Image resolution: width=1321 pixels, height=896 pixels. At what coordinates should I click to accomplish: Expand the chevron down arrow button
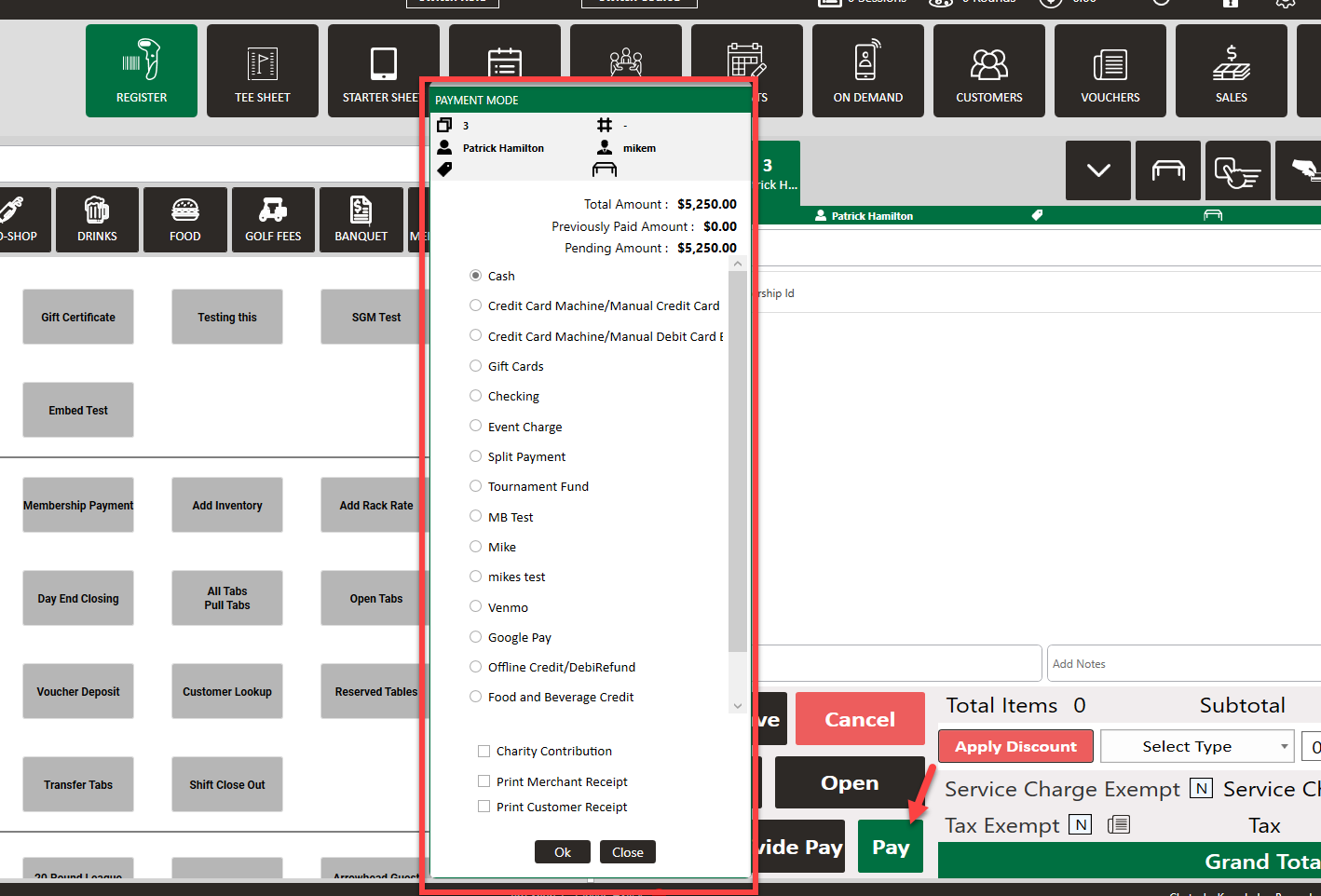[1098, 170]
